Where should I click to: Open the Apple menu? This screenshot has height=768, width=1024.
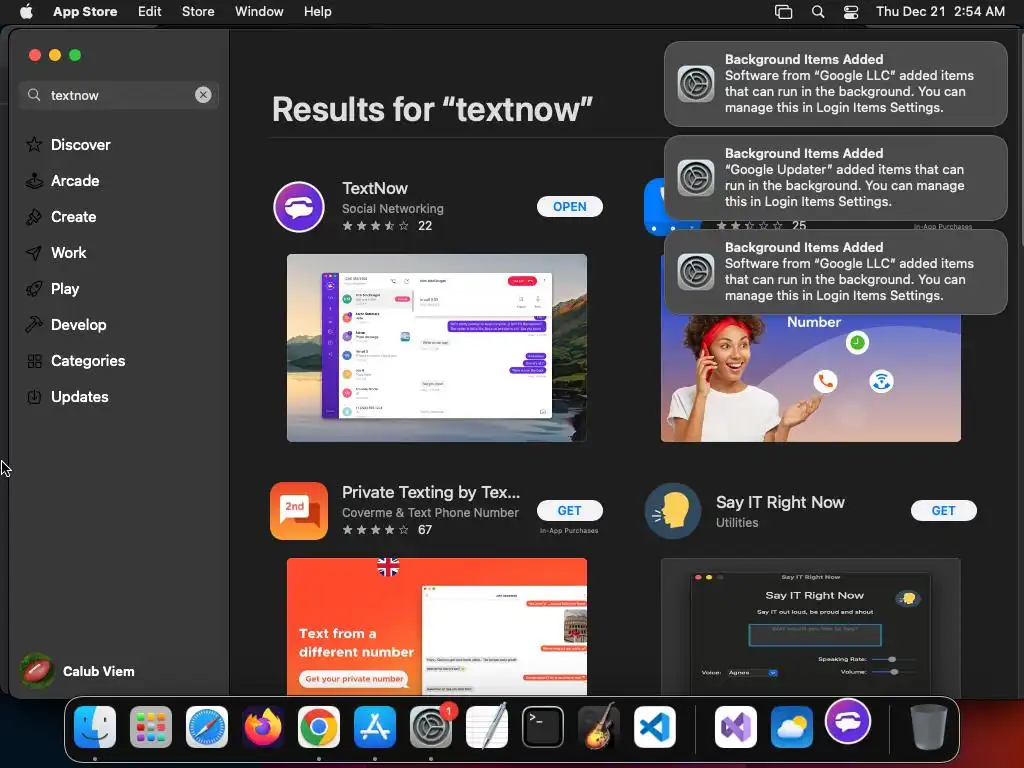pos(26,11)
